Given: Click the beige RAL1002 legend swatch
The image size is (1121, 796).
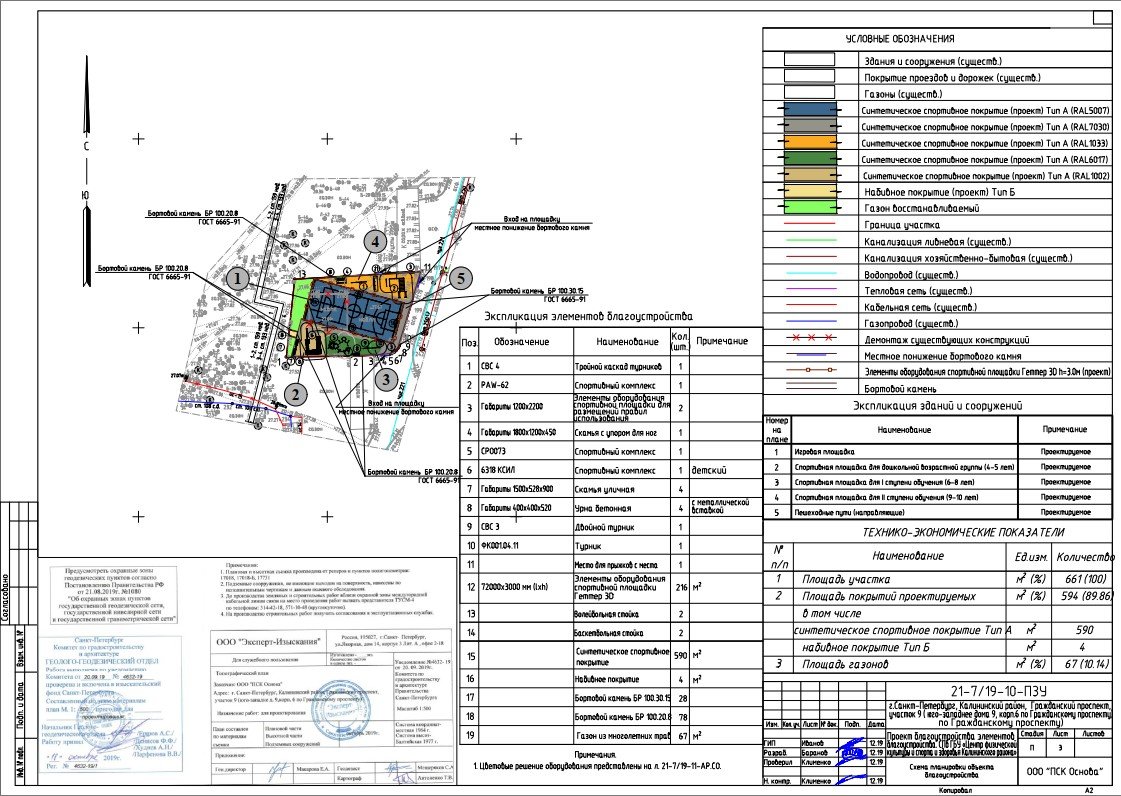Looking at the screenshot, I should click(x=809, y=175).
